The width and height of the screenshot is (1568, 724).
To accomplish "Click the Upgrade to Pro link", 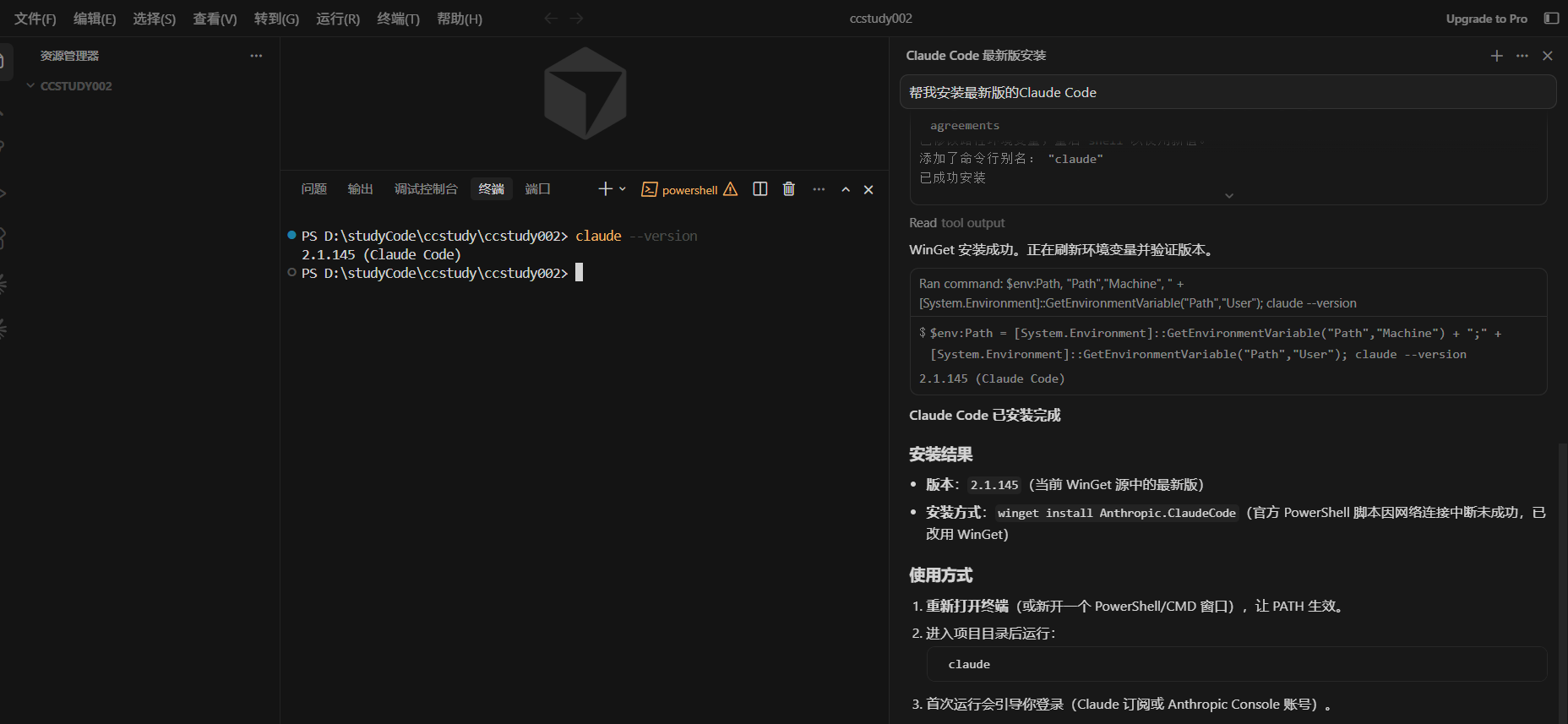I will [1487, 19].
